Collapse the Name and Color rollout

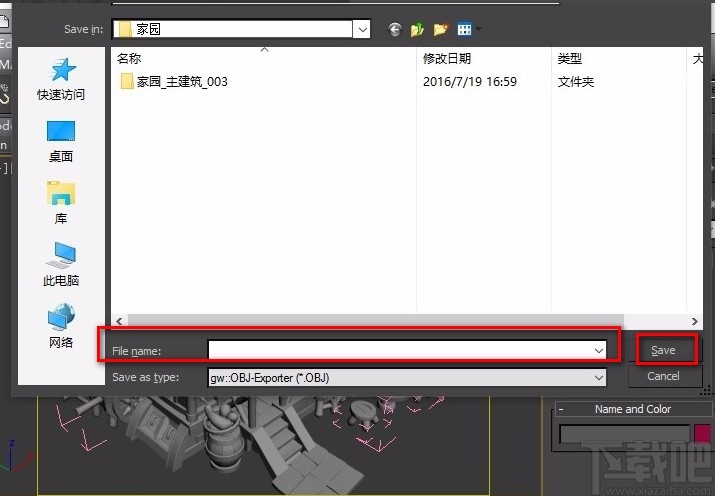point(561,409)
